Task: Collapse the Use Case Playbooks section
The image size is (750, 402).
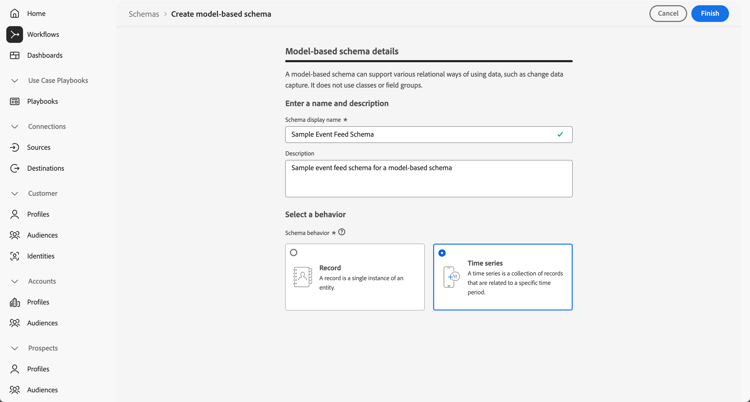Action: point(15,81)
